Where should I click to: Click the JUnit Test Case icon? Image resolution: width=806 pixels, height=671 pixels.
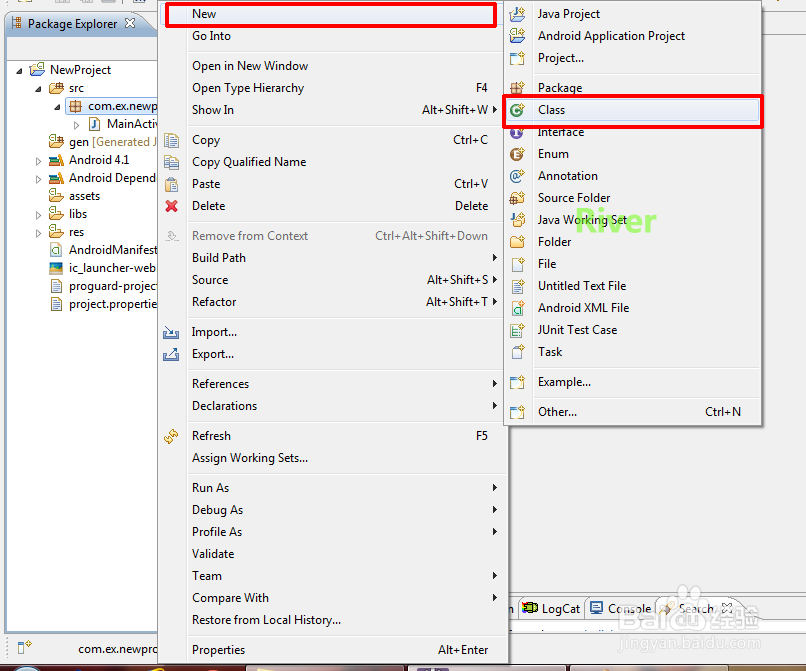point(518,330)
